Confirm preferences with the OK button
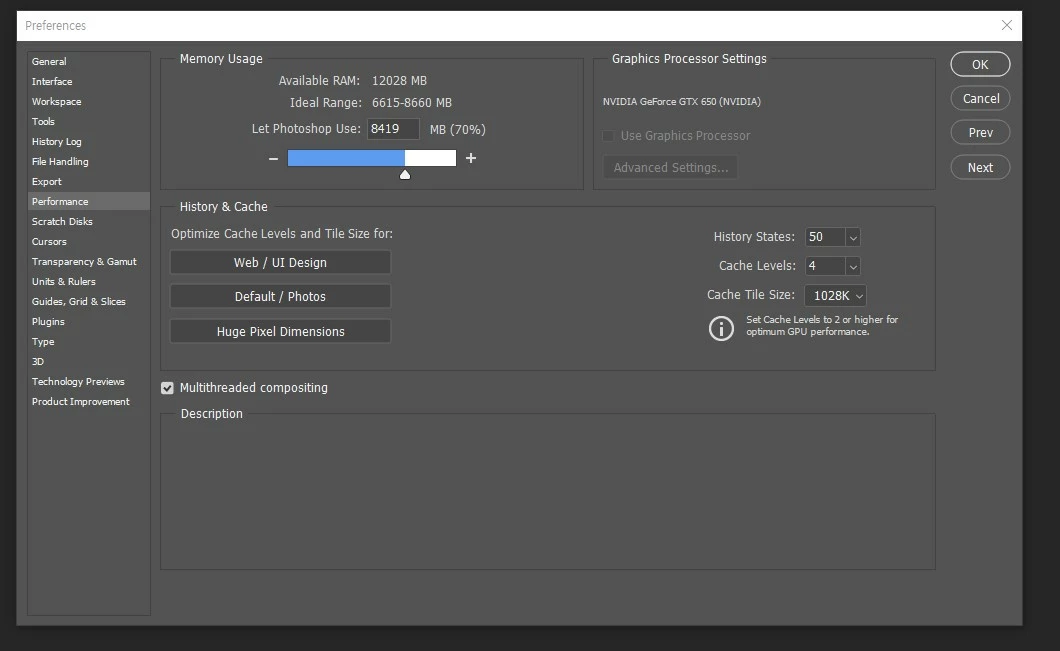1060x651 pixels. pyautogui.click(x=980, y=64)
